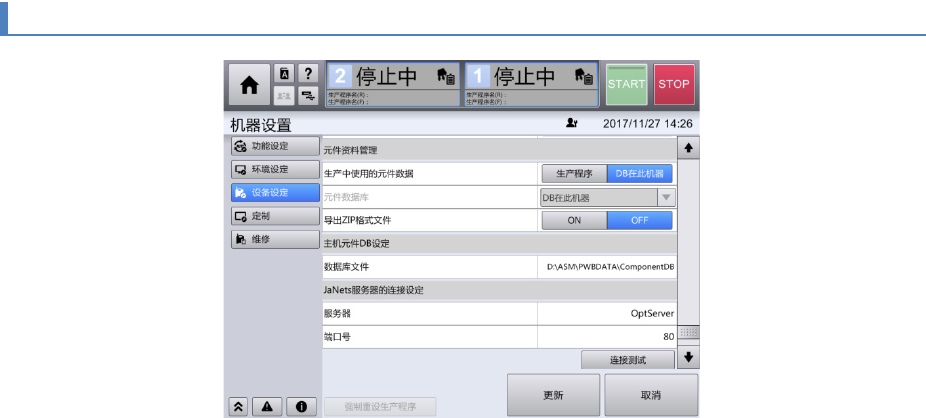The image size is (926, 418).
Task: Click JaNets服务器的连接设定 header
Action: click(x=499, y=290)
